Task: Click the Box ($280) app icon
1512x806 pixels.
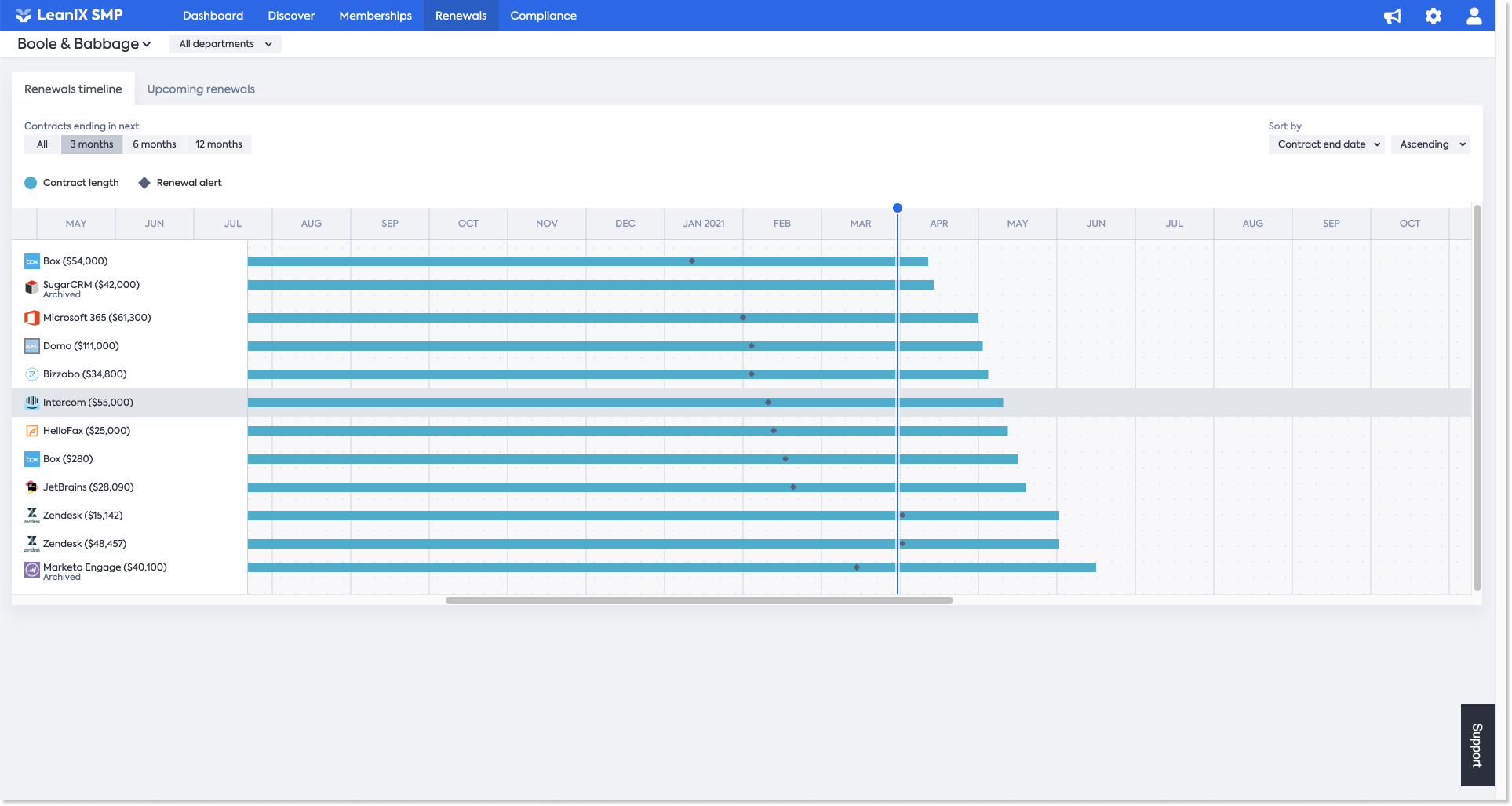Action: pyautogui.click(x=32, y=459)
